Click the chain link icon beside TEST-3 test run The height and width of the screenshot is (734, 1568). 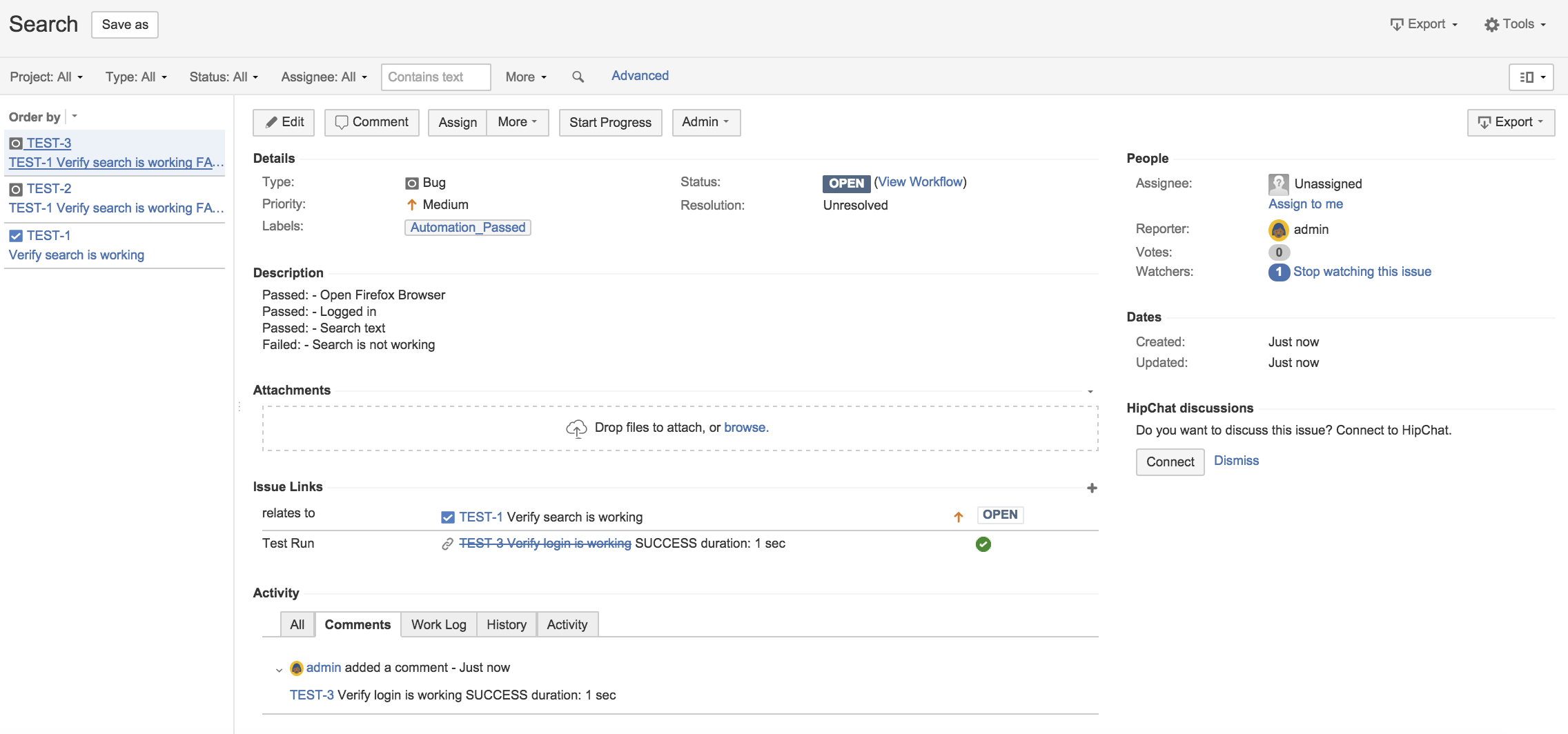coord(447,544)
